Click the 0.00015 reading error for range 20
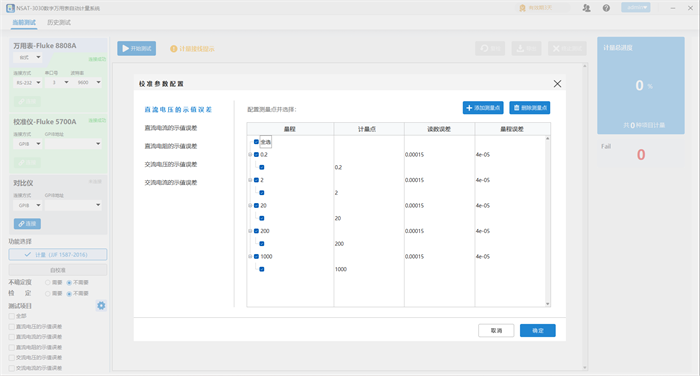This screenshot has height=376, width=700. 414,205
